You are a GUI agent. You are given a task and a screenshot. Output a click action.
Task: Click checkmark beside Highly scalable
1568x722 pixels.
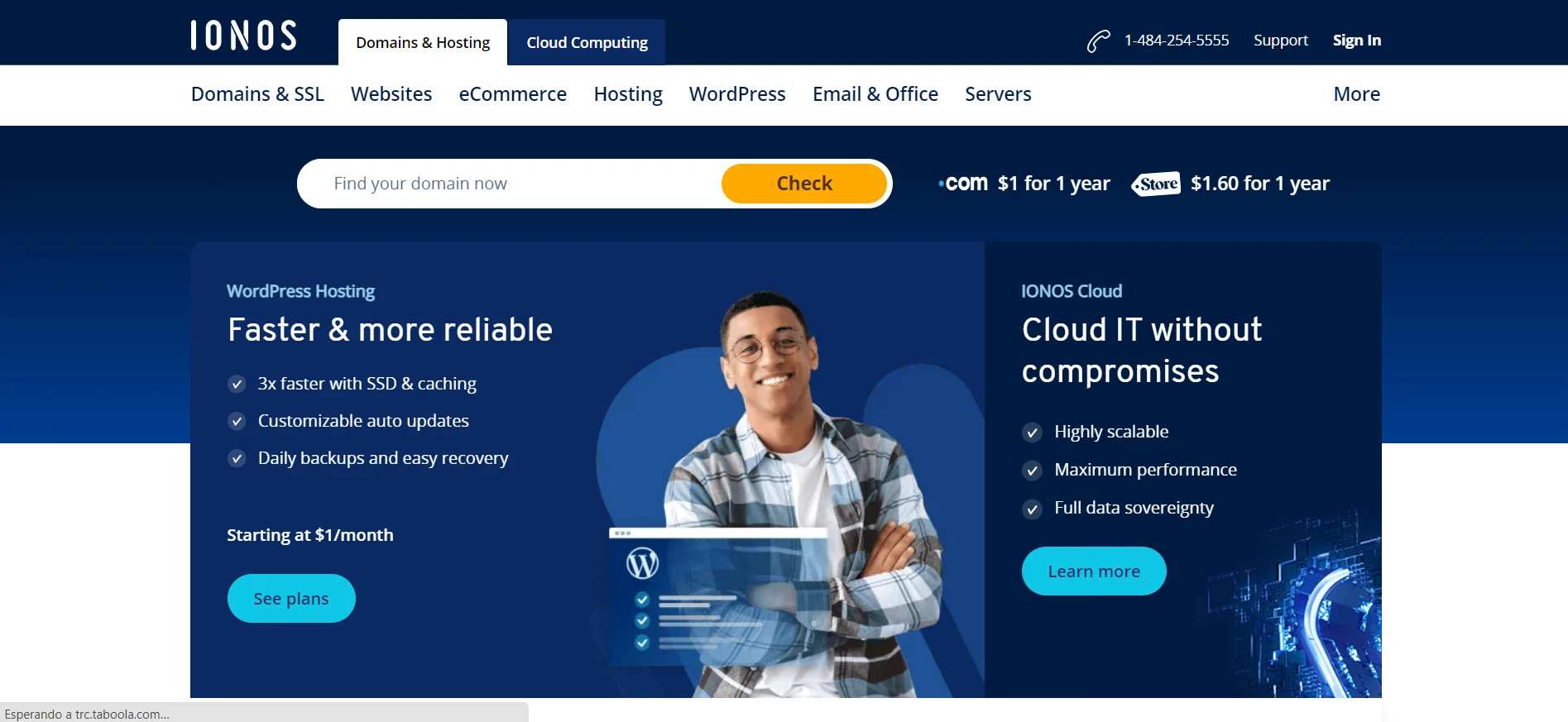(x=1032, y=433)
